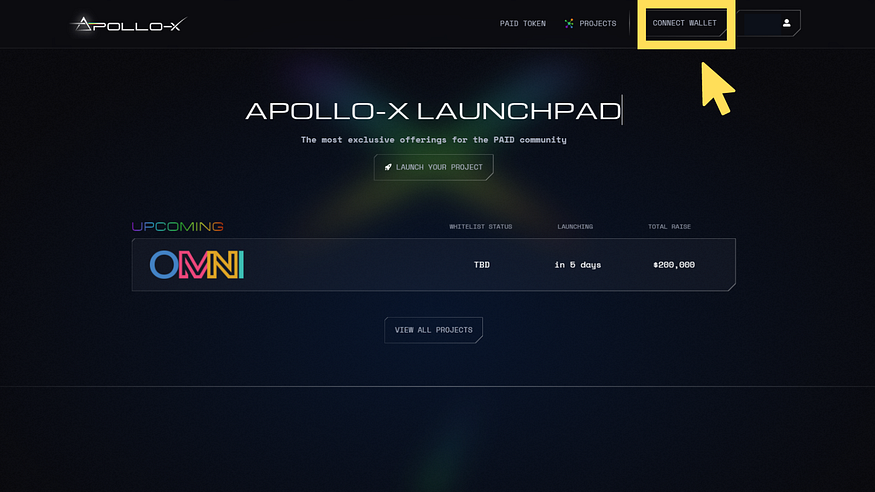Click the CONNECT WALLET button
The height and width of the screenshot is (492, 875).
pos(686,23)
